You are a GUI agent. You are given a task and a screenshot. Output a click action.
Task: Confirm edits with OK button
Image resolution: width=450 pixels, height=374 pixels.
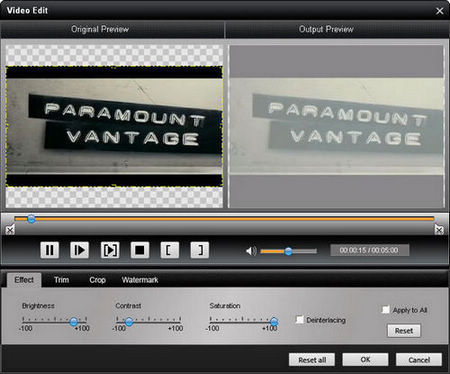365,360
